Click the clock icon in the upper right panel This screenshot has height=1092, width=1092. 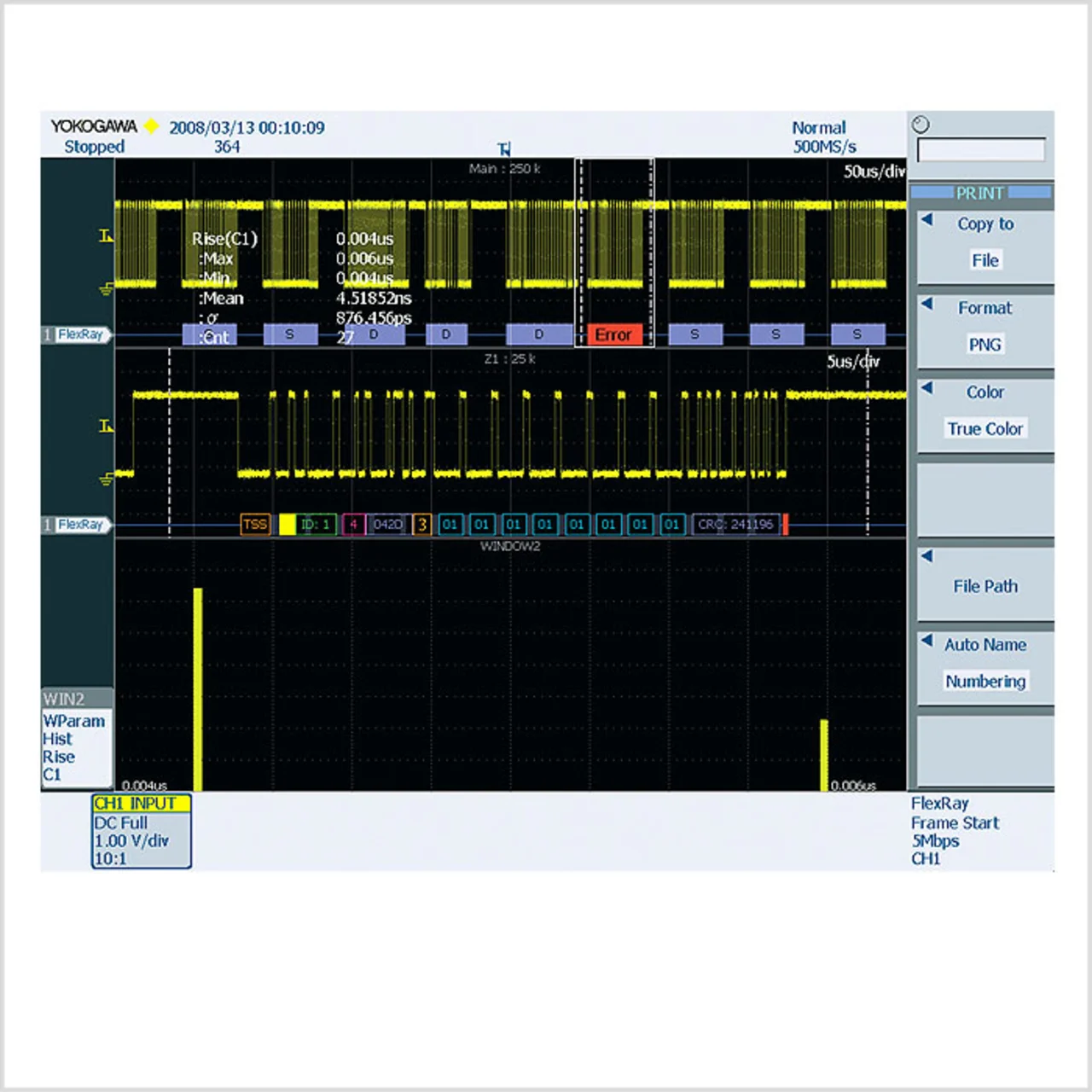(x=921, y=125)
